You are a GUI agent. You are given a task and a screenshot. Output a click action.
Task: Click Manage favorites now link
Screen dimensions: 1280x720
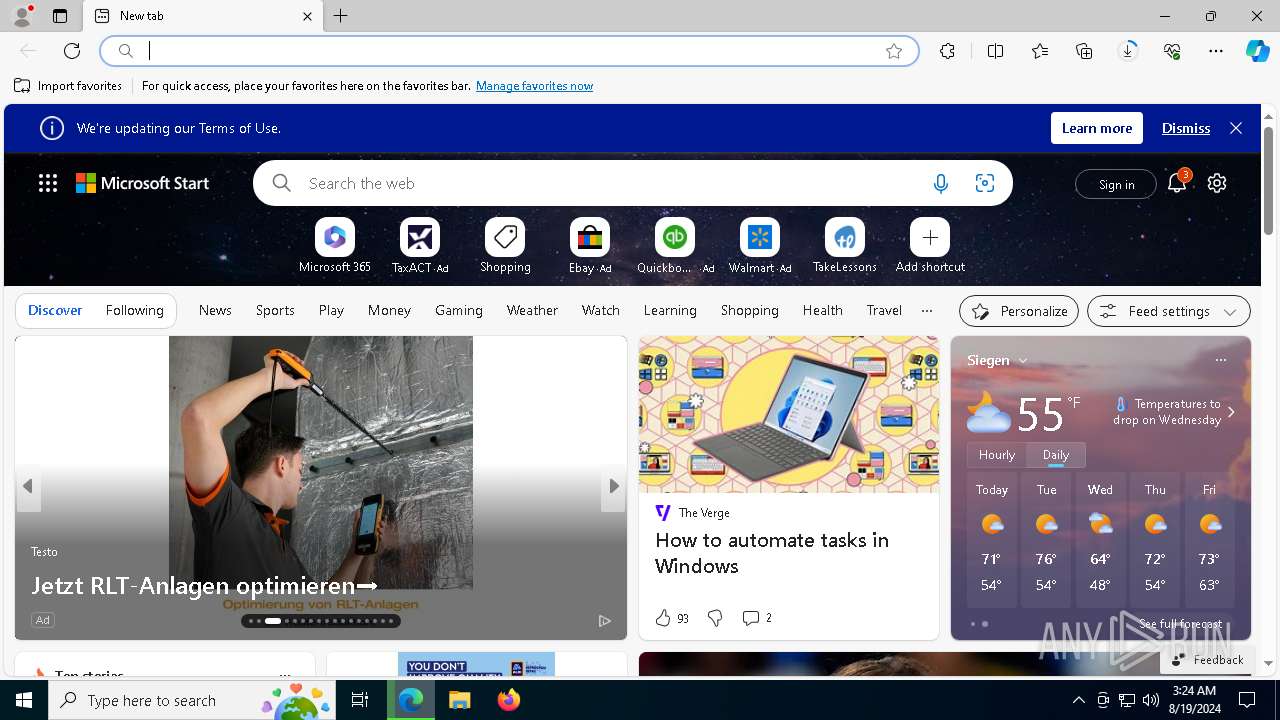(x=534, y=86)
